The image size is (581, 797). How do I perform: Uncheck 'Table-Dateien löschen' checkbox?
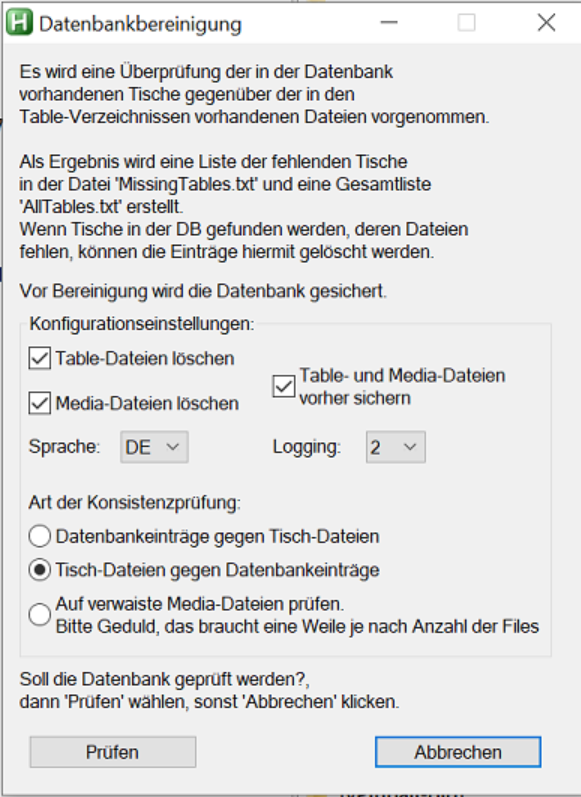[40, 358]
